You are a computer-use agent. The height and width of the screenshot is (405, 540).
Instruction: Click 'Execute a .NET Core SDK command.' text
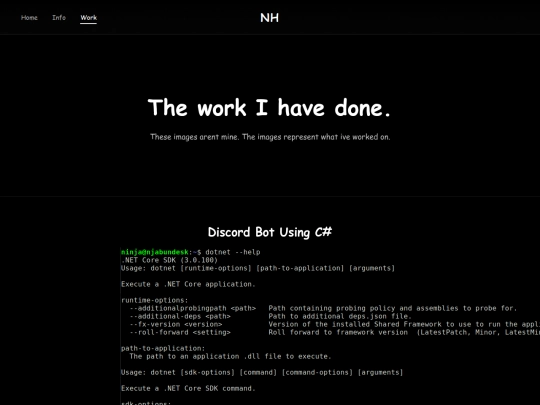[188, 388]
